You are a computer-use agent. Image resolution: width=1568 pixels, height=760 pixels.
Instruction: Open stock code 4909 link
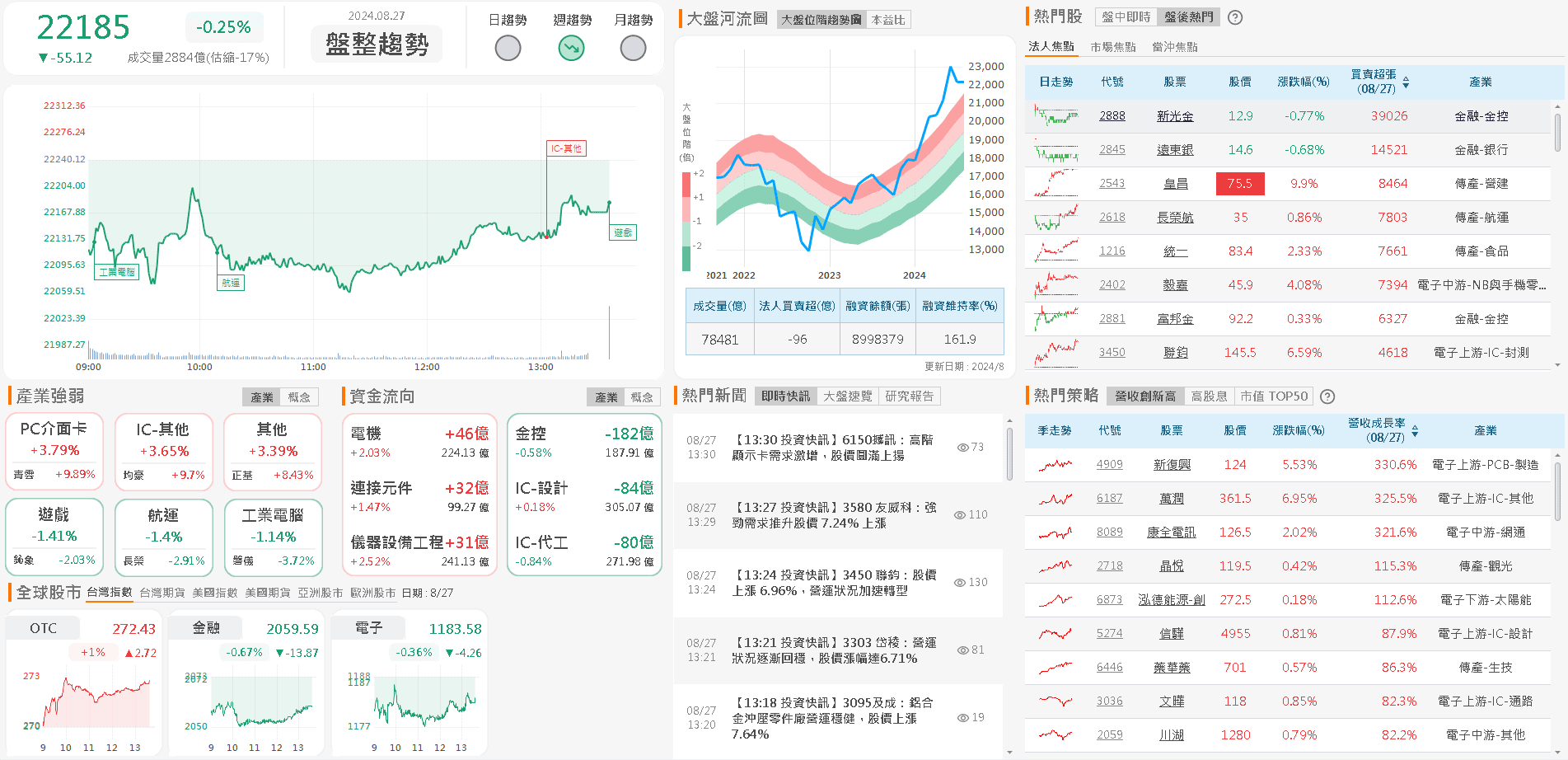(1110, 465)
